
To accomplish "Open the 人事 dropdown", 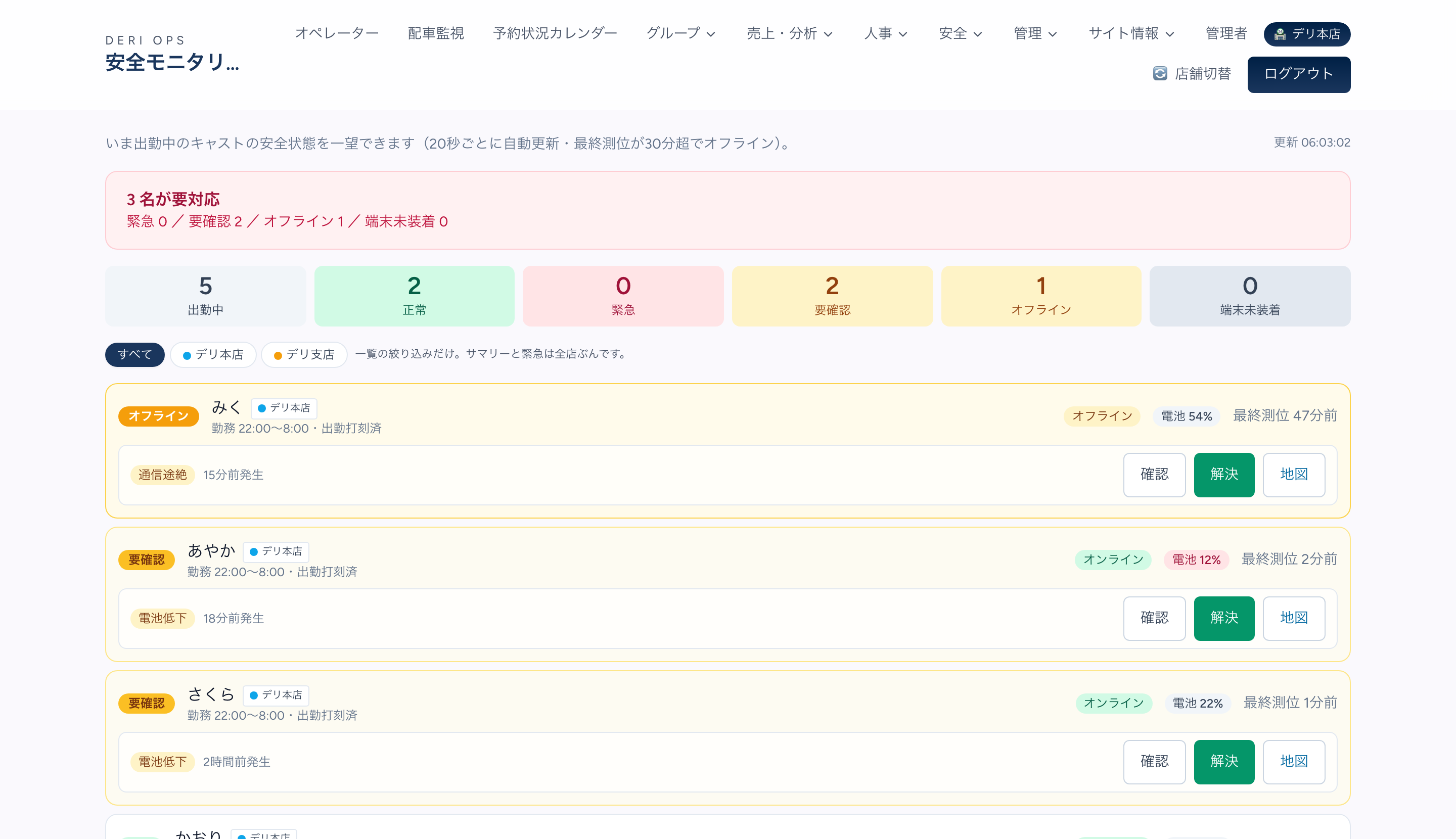I will click(886, 33).
